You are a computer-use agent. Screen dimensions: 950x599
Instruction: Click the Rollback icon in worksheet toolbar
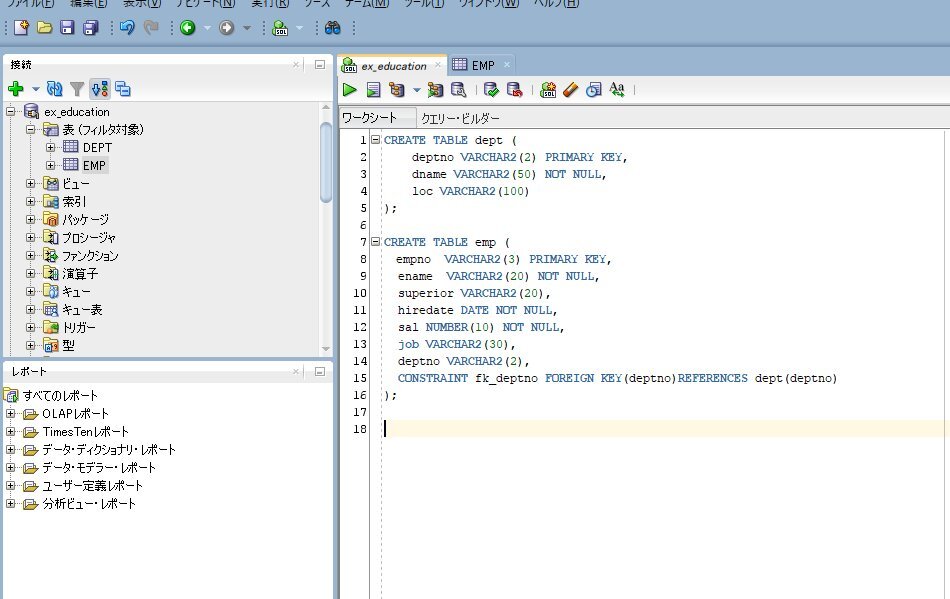(x=514, y=90)
